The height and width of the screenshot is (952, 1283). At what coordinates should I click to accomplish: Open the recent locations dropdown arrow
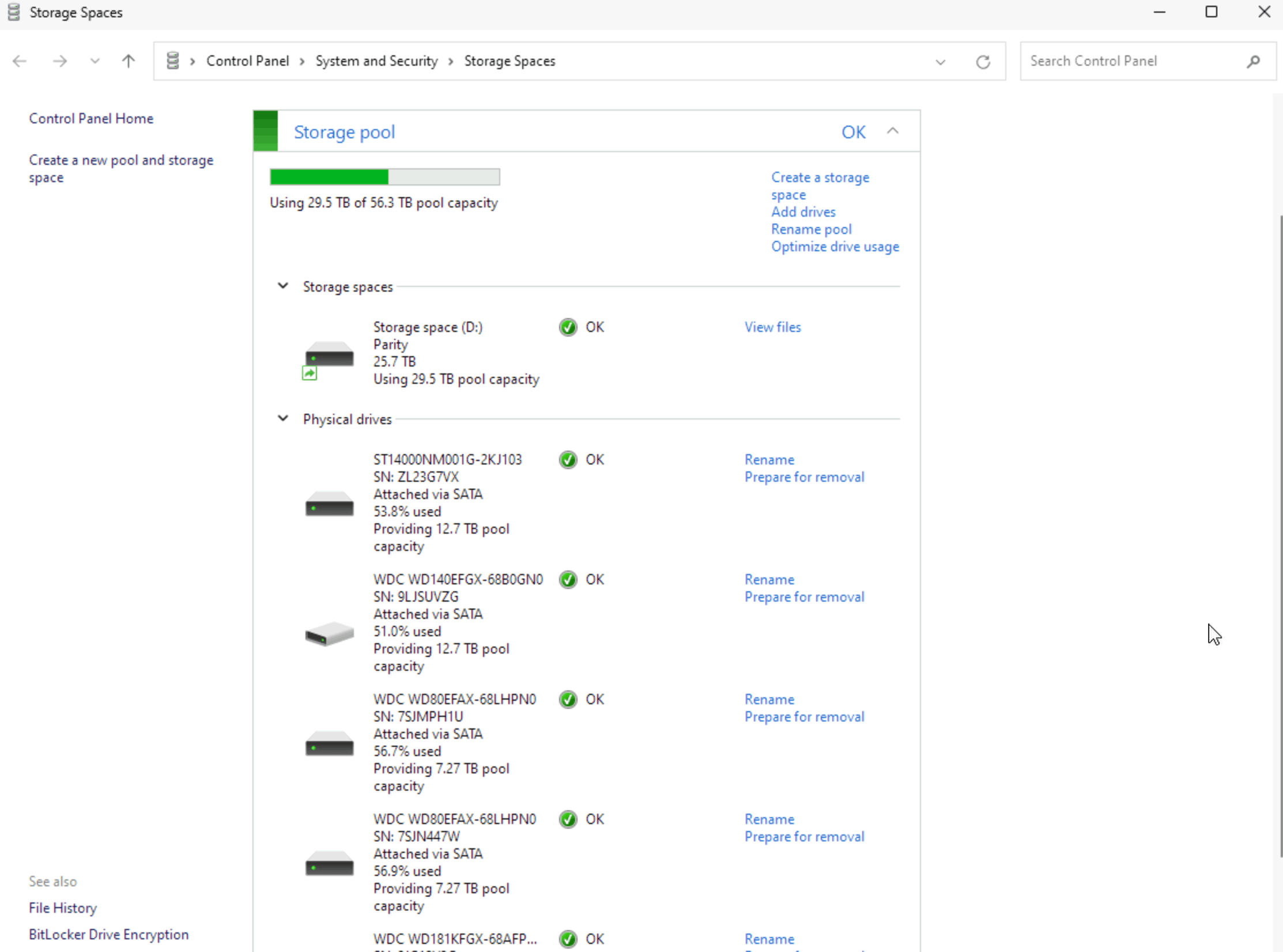tap(95, 61)
